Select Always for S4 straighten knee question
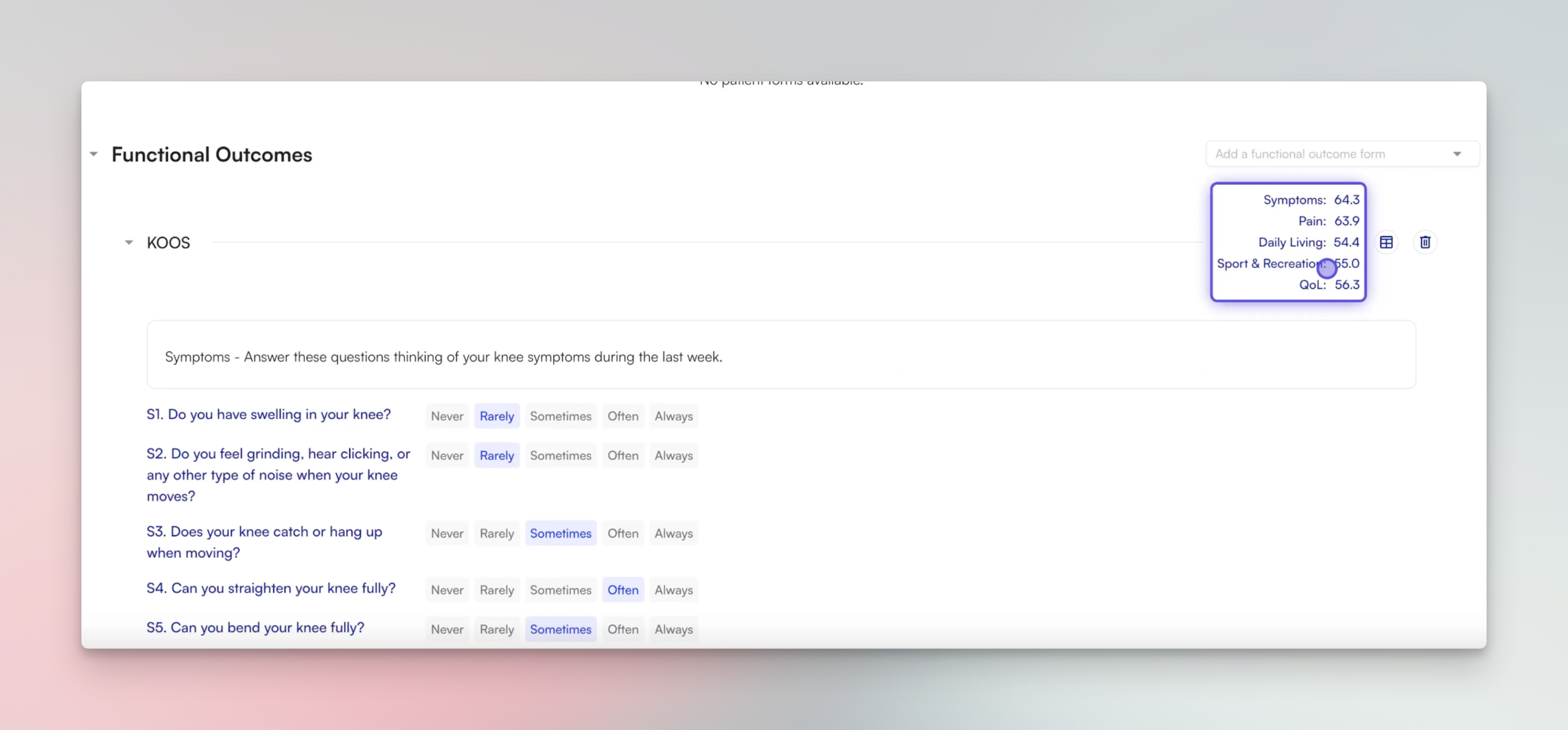 pyautogui.click(x=673, y=590)
